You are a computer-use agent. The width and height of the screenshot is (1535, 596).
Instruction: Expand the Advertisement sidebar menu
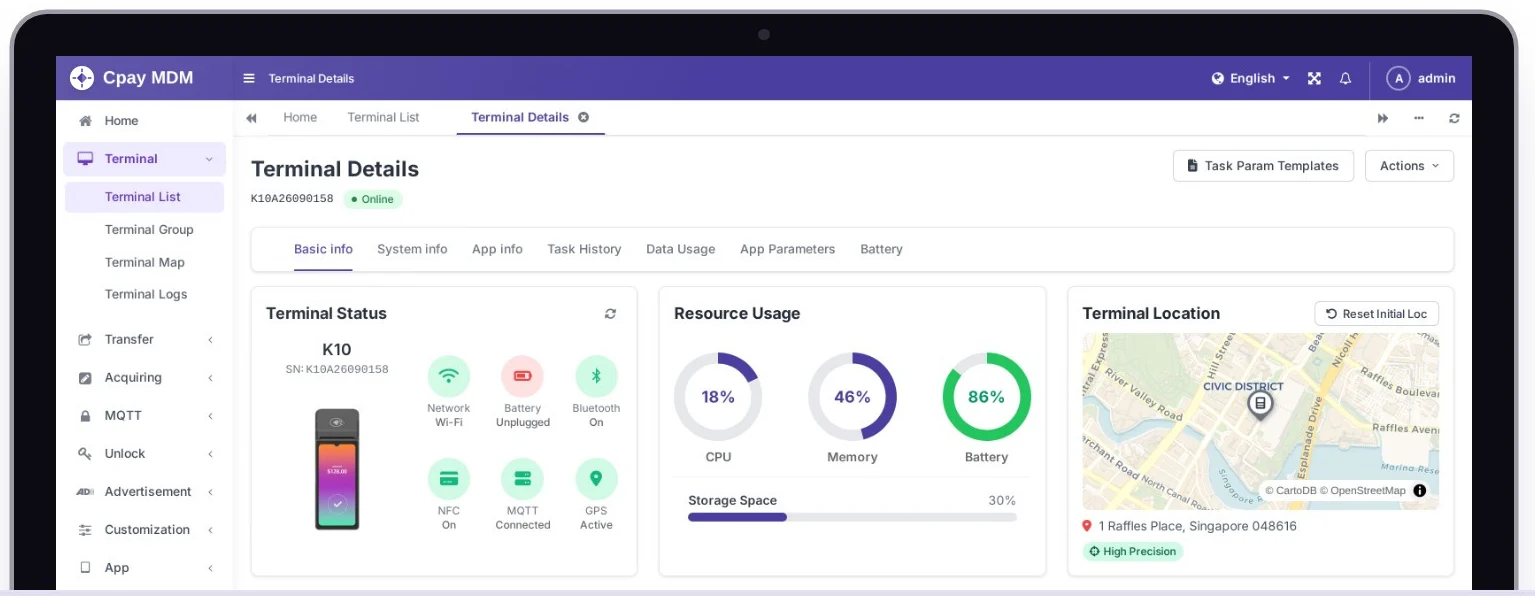point(145,492)
